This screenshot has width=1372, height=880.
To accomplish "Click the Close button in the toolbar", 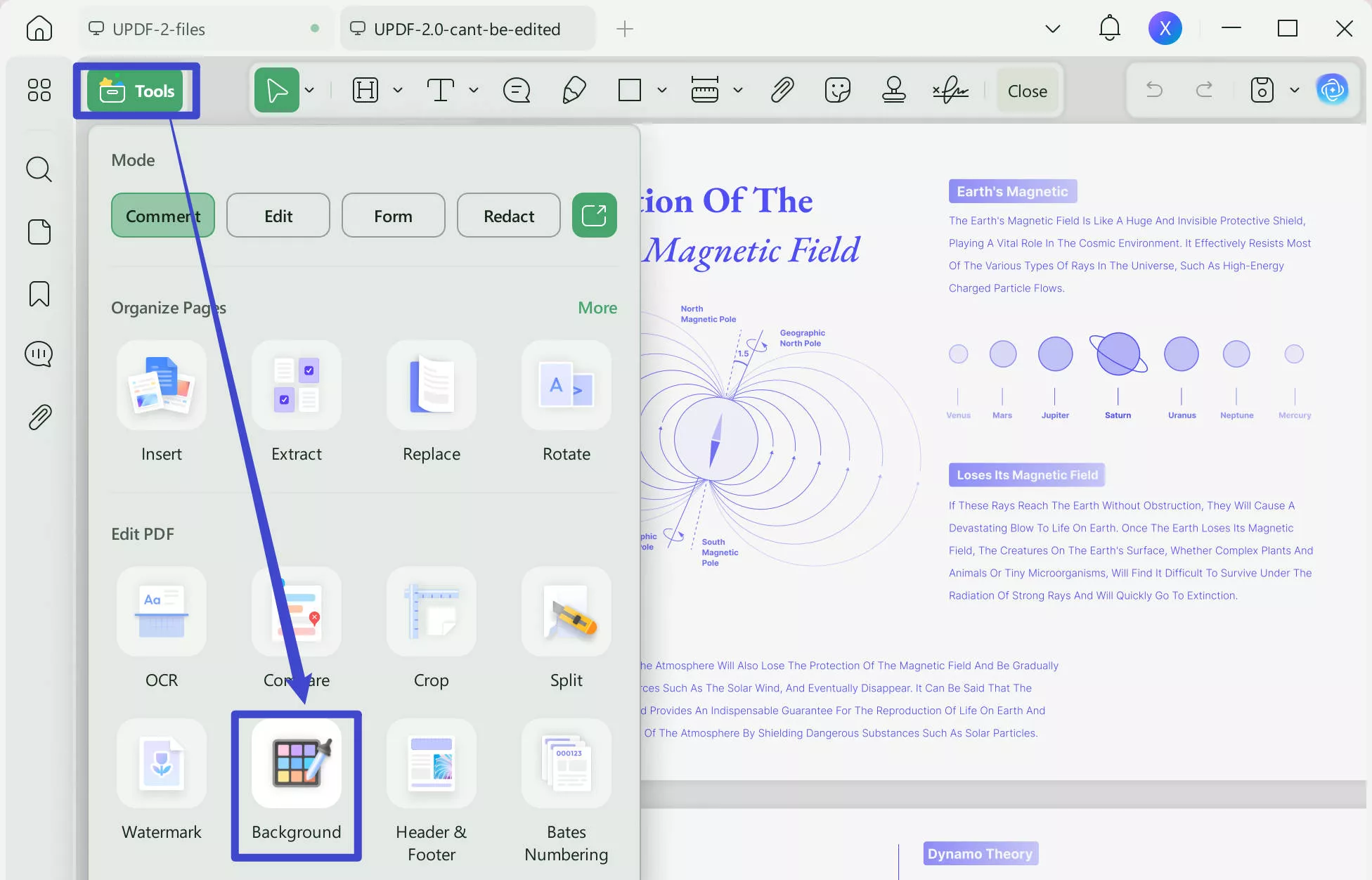I will coord(1027,90).
